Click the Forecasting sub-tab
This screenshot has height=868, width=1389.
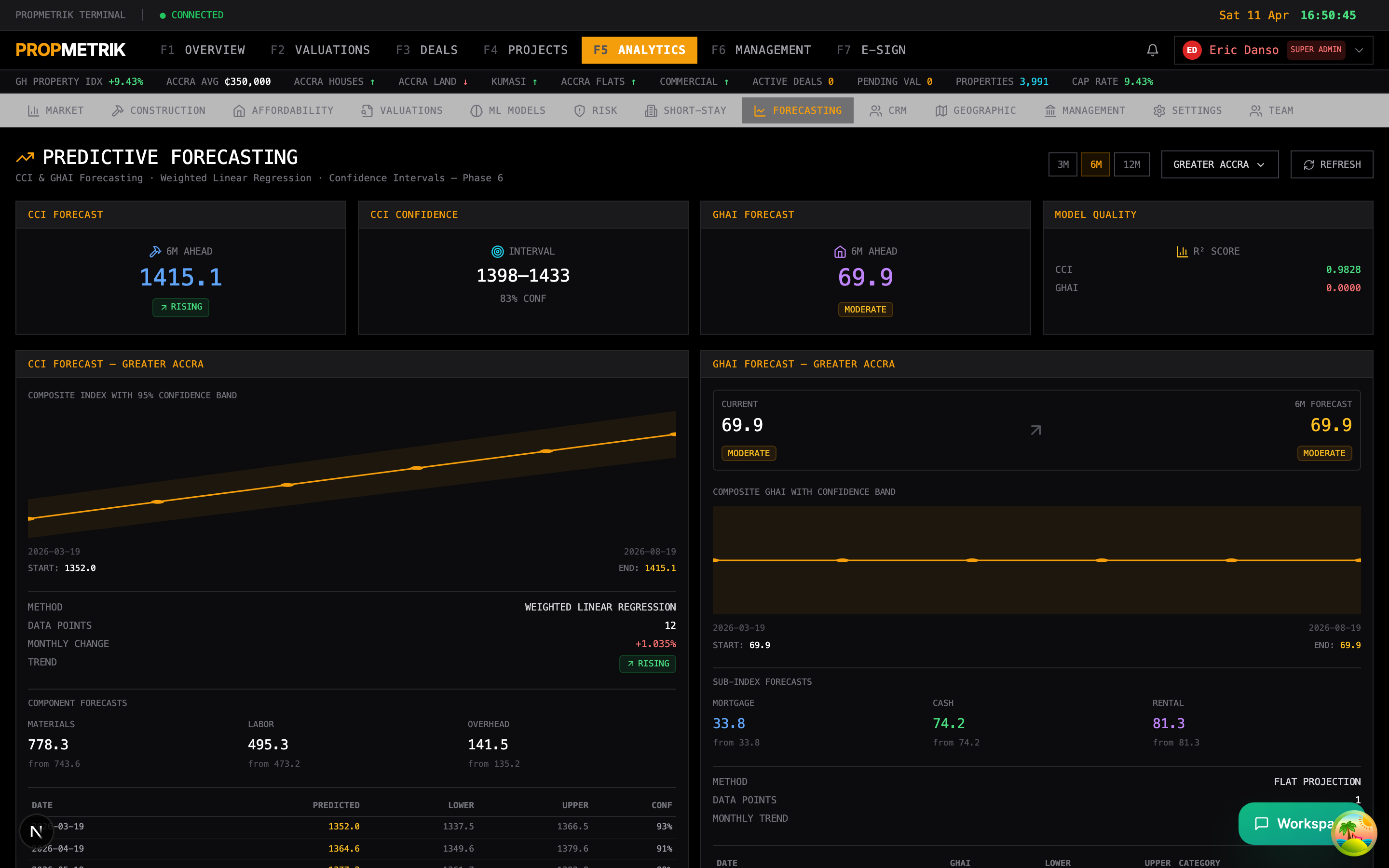point(797,110)
